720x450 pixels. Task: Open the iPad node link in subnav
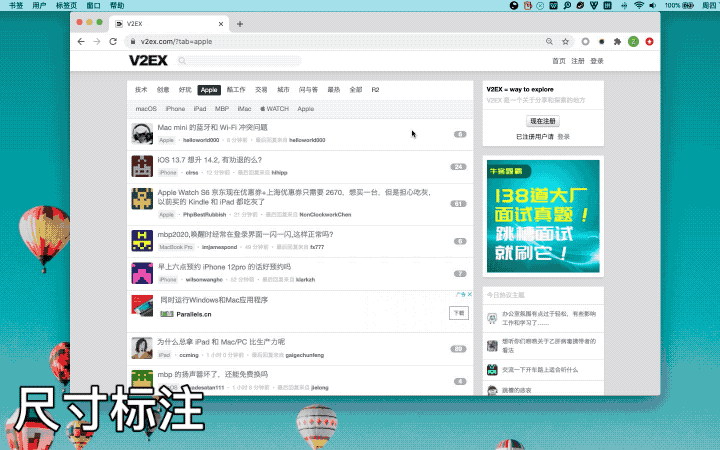coord(200,109)
